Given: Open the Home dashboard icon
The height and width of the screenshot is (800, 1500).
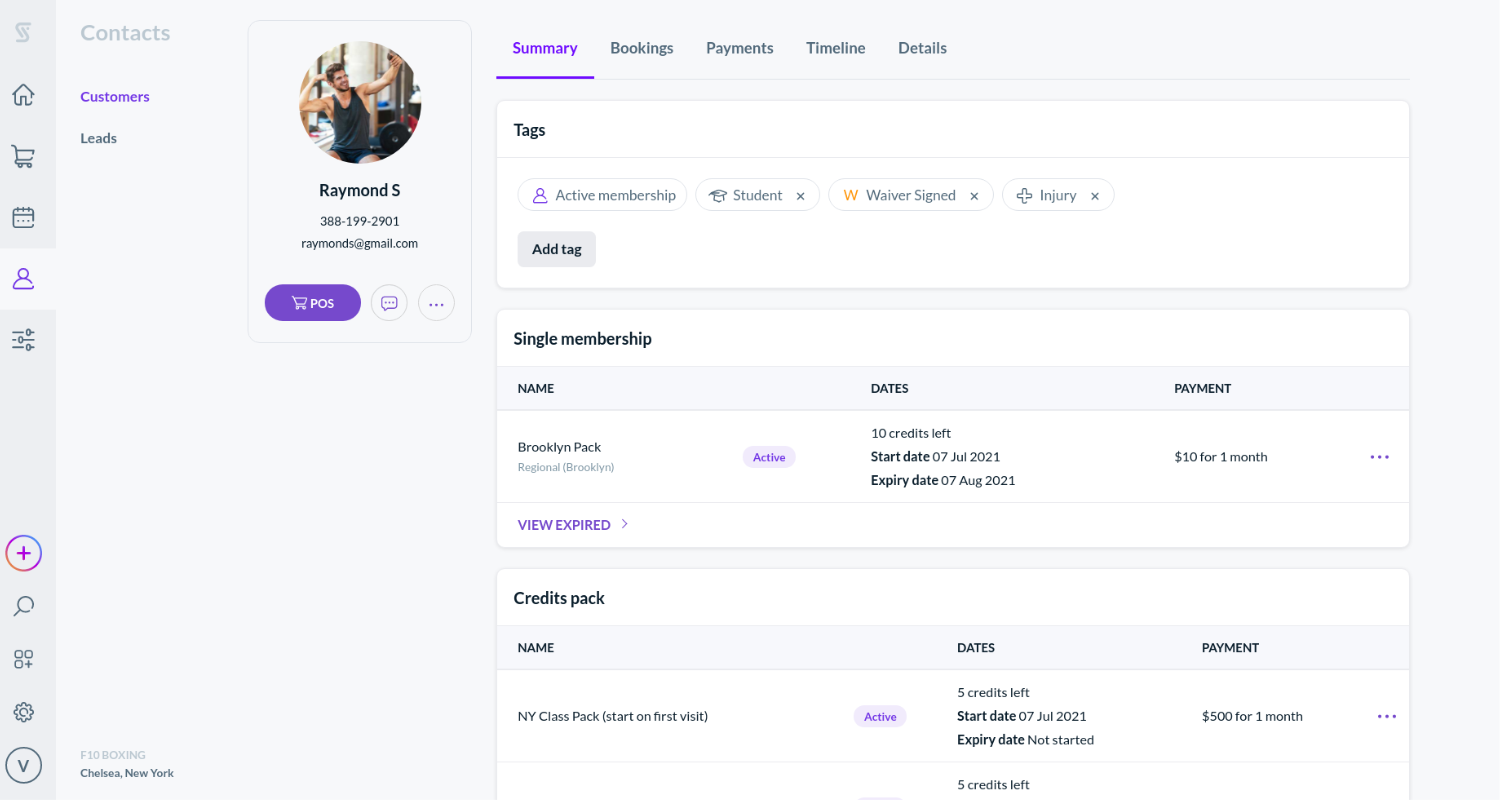Looking at the screenshot, I should (23, 94).
